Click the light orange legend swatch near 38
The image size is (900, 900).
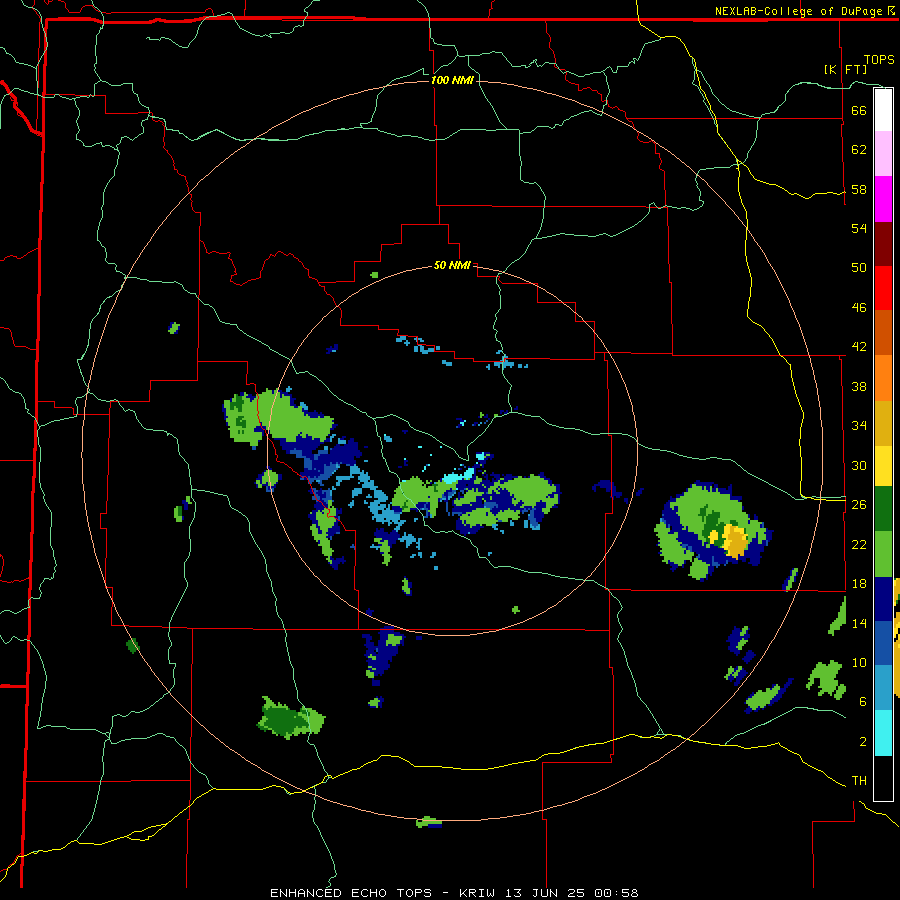[x=883, y=377]
